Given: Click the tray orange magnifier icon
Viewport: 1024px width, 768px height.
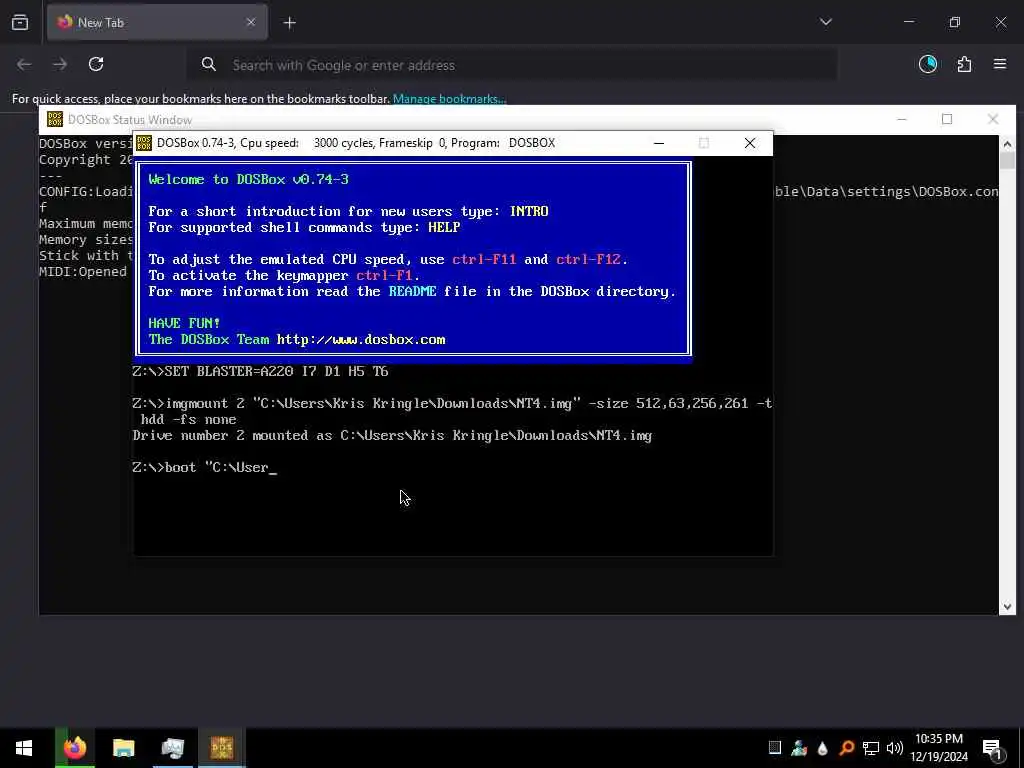Looking at the screenshot, I should click(x=846, y=748).
